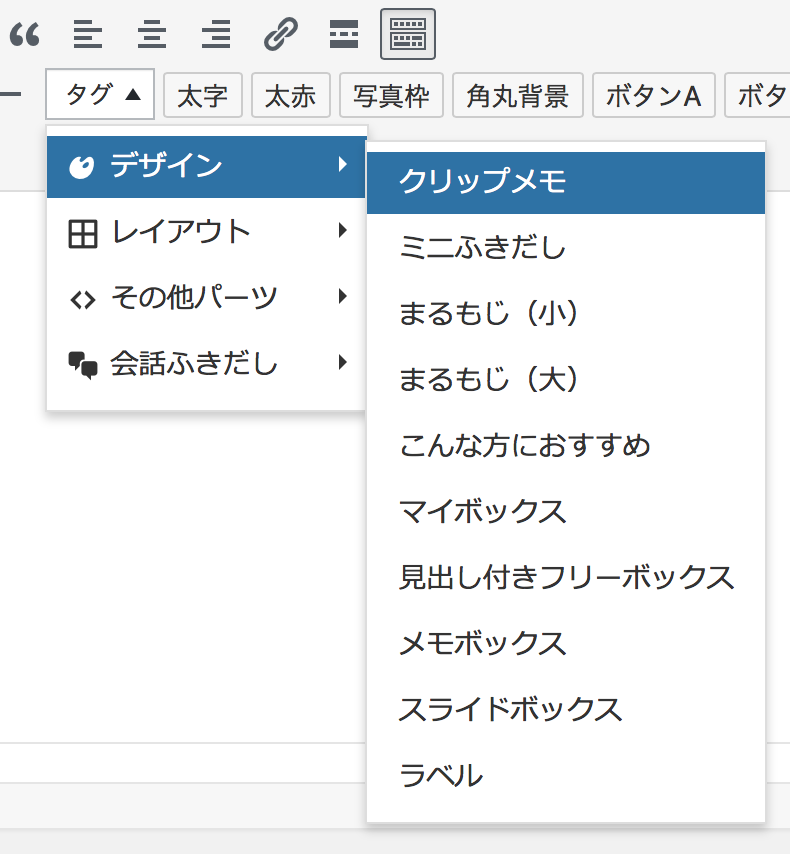Insert Read More tag icon

pyautogui.click(x=344, y=34)
